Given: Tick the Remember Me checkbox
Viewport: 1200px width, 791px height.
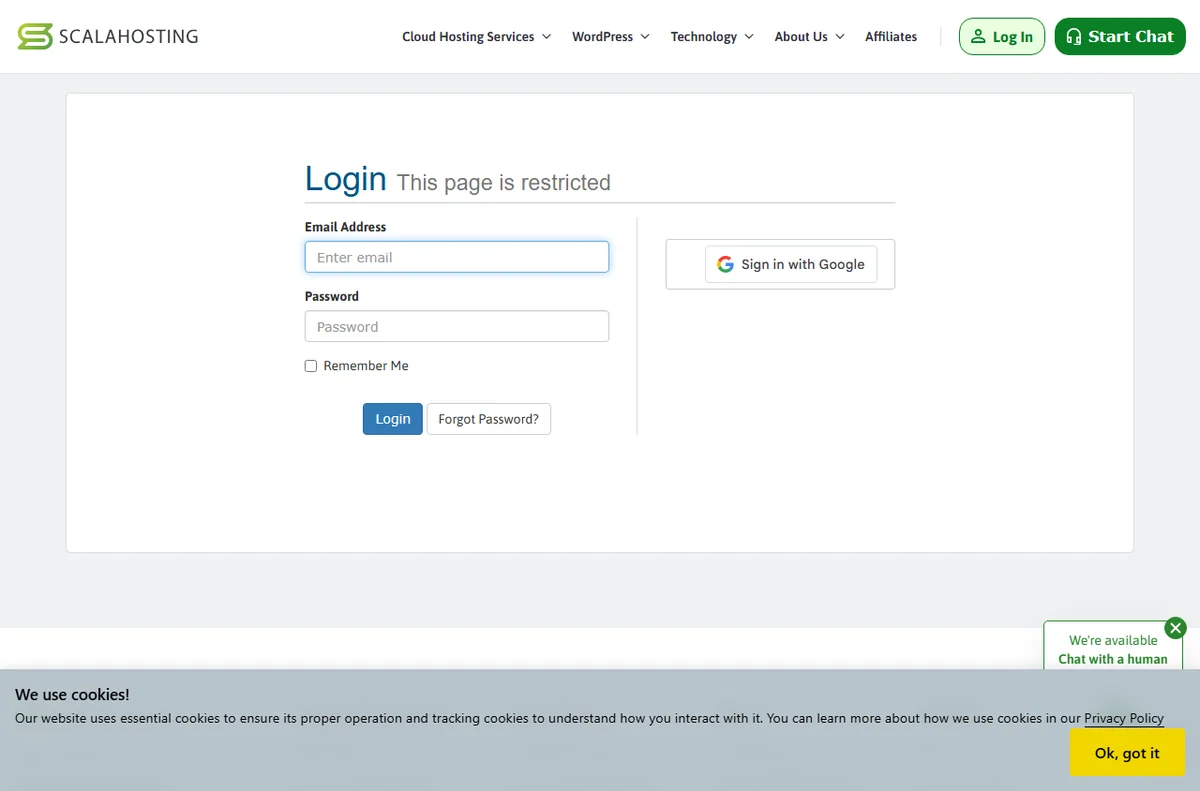Looking at the screenshot, I should coord(311,366).
